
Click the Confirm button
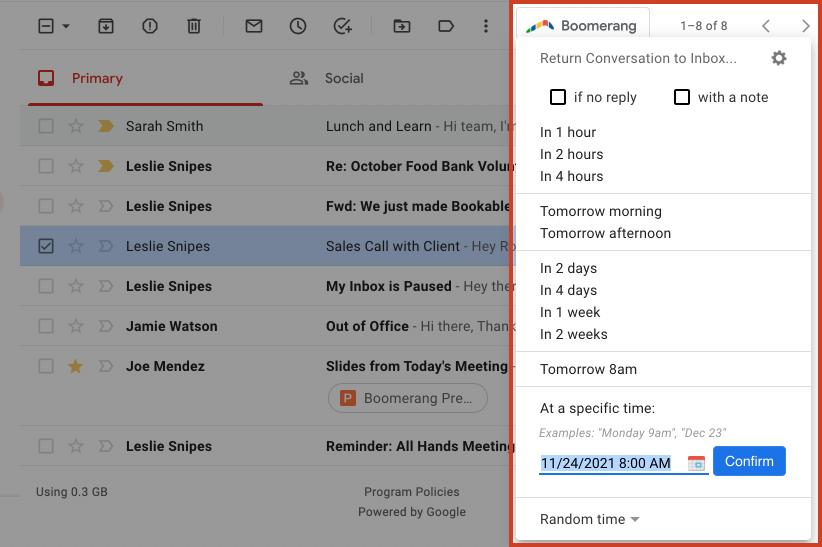pos(749,461)
